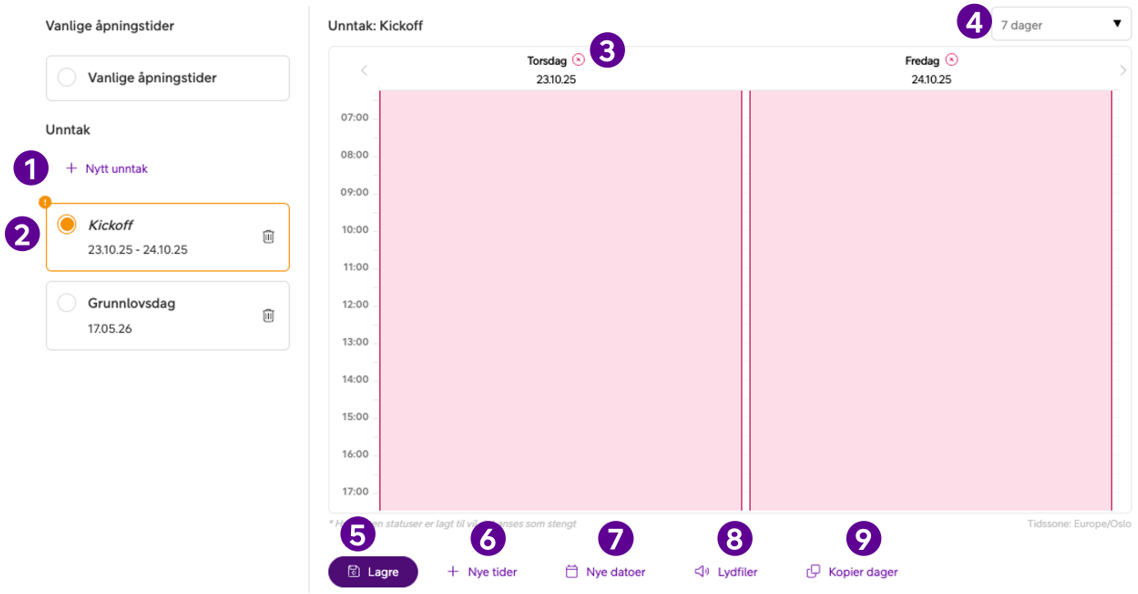Click the Torsdag 23.10.25 column header
Image resolution: width=1138 pixels, height=594 pixels.
point(556,70)
